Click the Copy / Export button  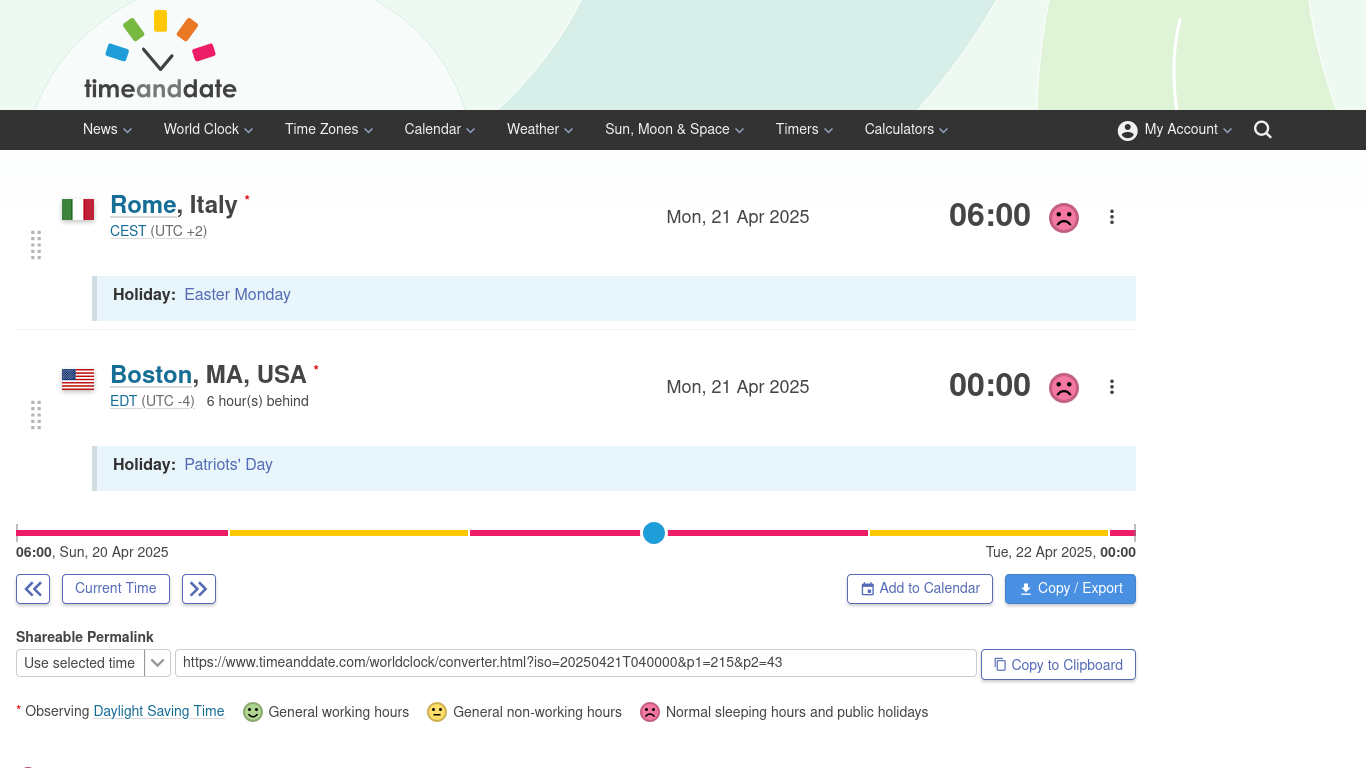pyautogui.click(x=1070, y=589)
